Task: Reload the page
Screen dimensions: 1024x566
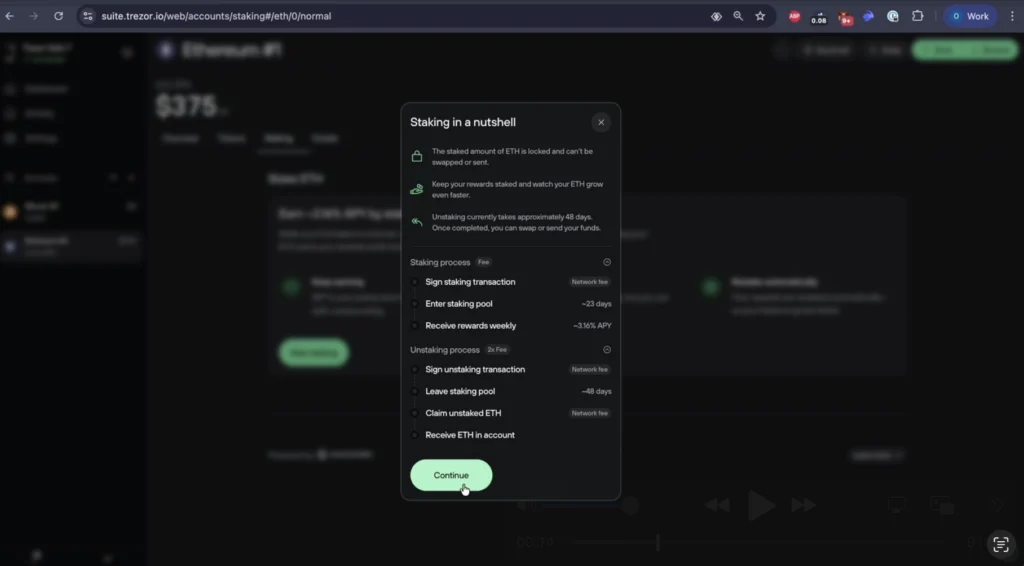Action: click(58, 16)
